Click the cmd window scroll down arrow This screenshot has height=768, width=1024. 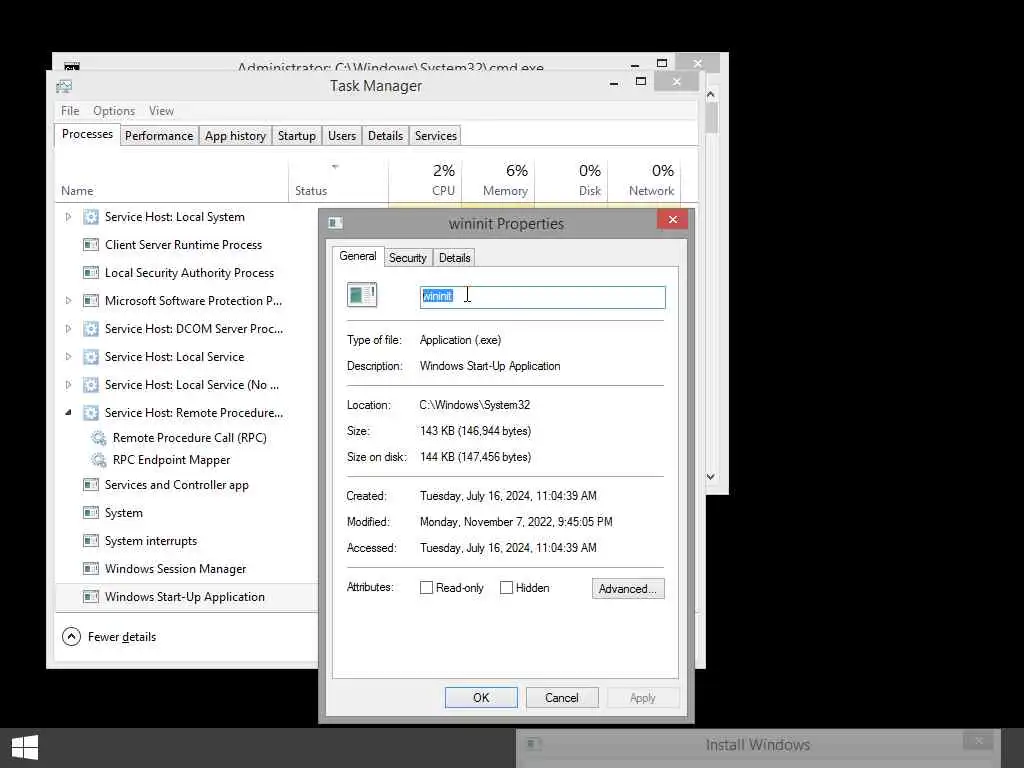click(711, 477)
